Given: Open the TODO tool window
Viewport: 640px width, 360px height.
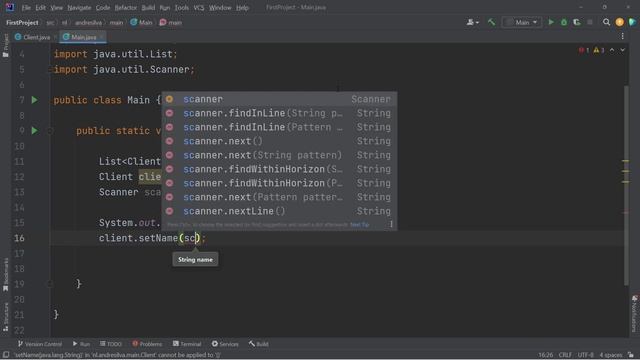Looking at the screenshot, I should coord(111,344).
